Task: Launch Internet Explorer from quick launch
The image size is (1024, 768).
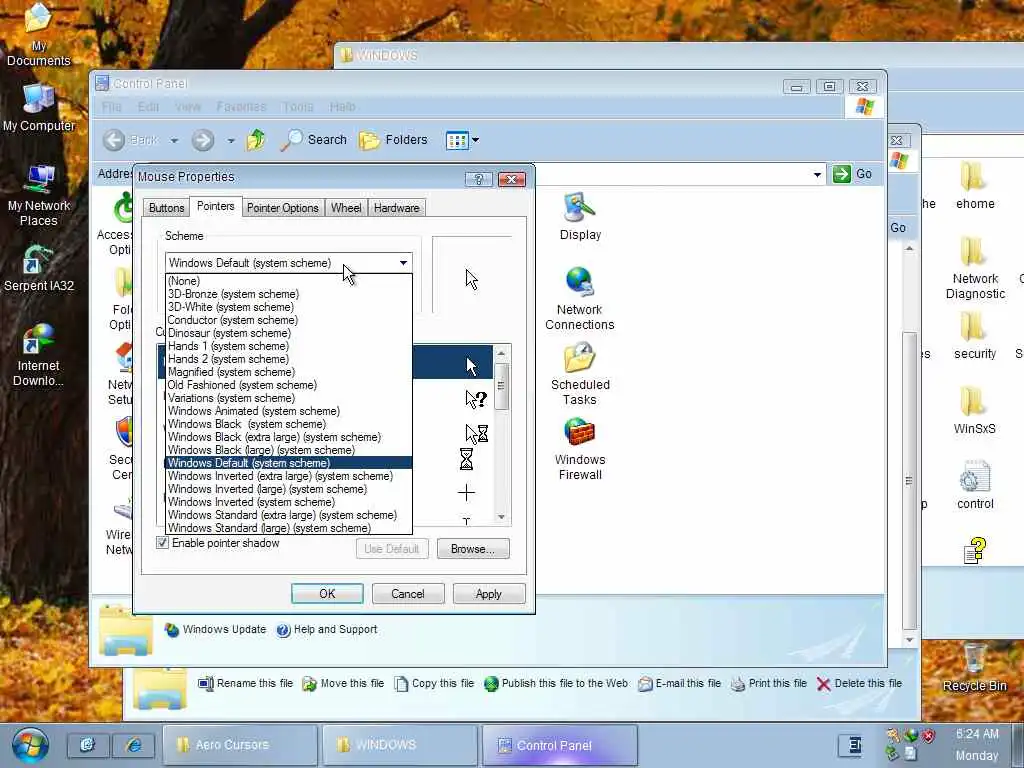Action: (x=134, y=744)
